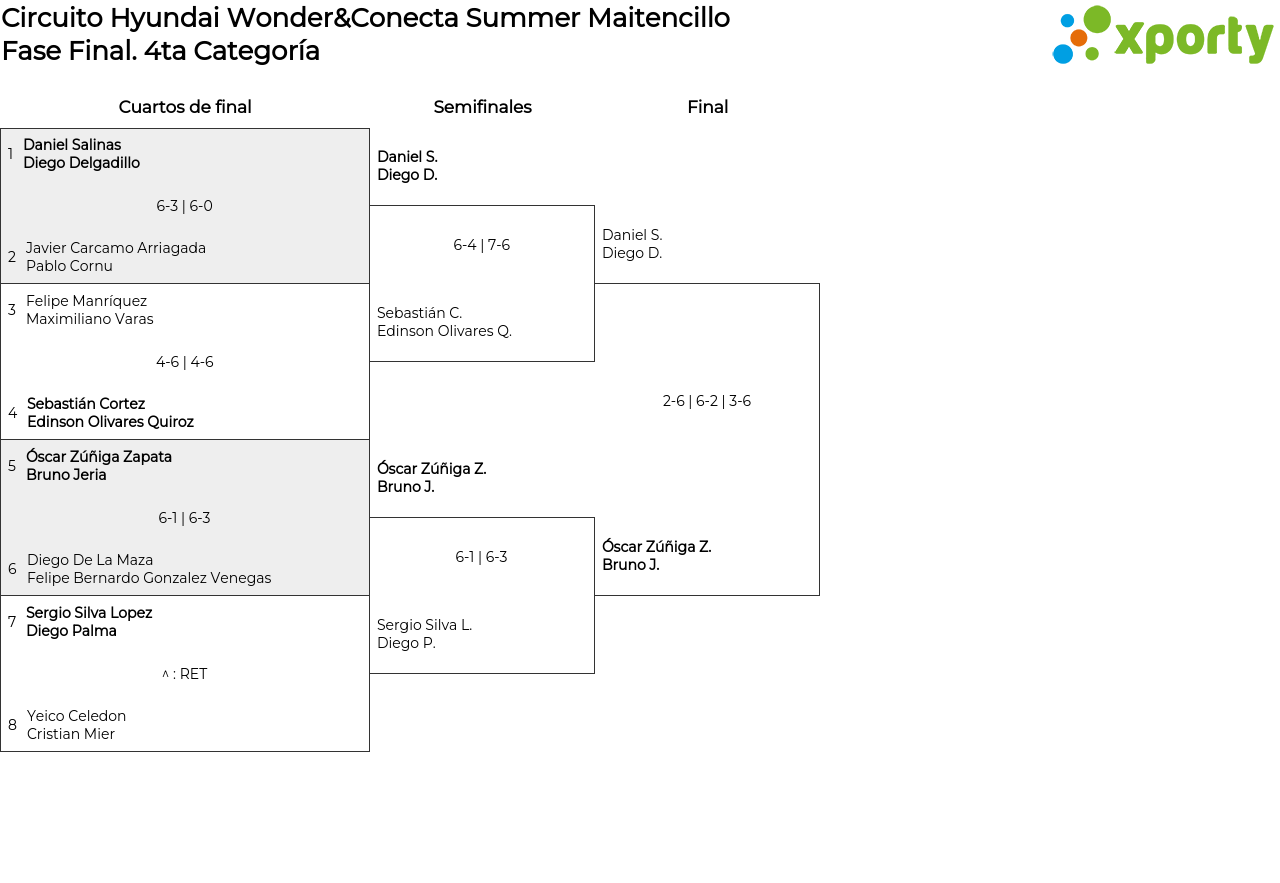Screen dimensions: 1280x883
Task: Select Óscar Zúñiga Zapata quarterfinal team
Action: 98,466
